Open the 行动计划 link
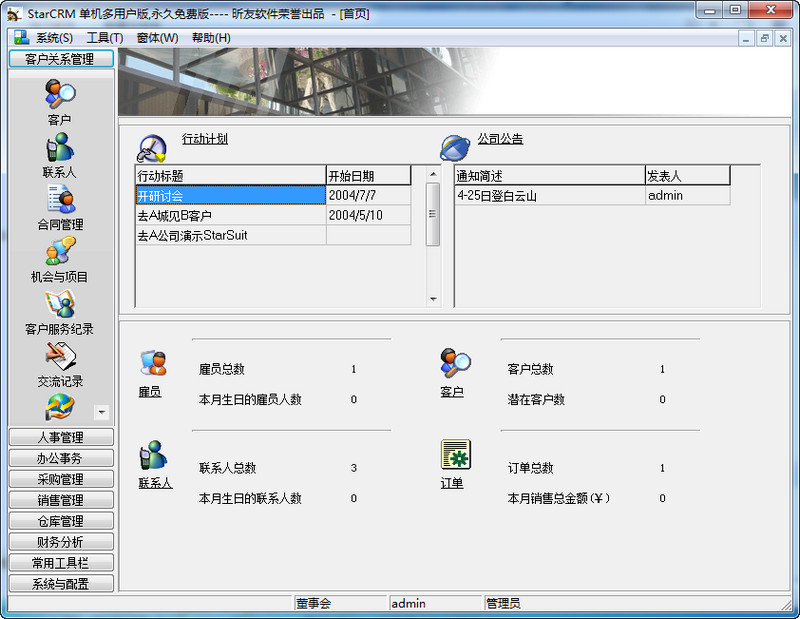Image resolution: width=800 pixels, height=619 pixels. pos(205,139)
